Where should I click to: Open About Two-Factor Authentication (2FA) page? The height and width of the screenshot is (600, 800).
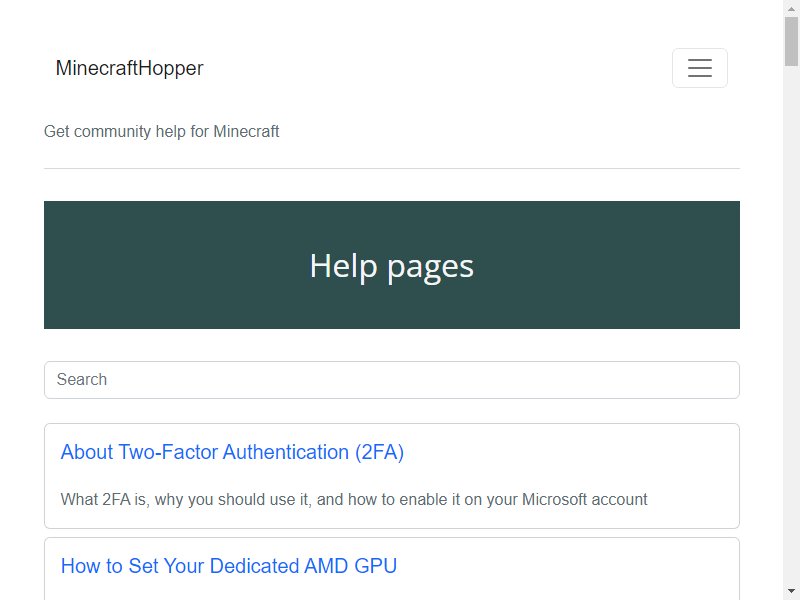232,452
